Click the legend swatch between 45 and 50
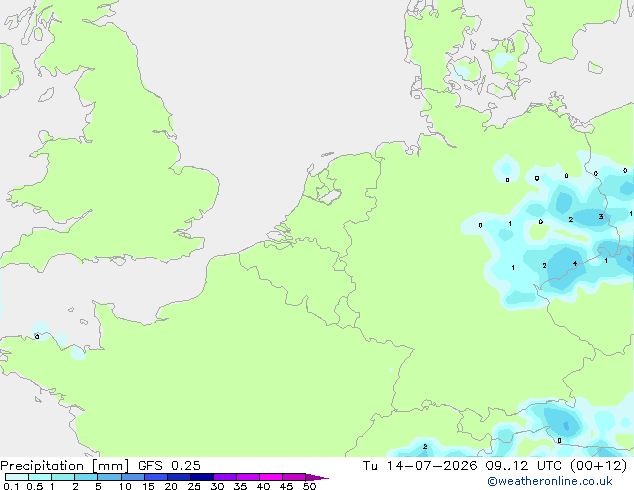The image size is (634, 490). click(294, 477)
